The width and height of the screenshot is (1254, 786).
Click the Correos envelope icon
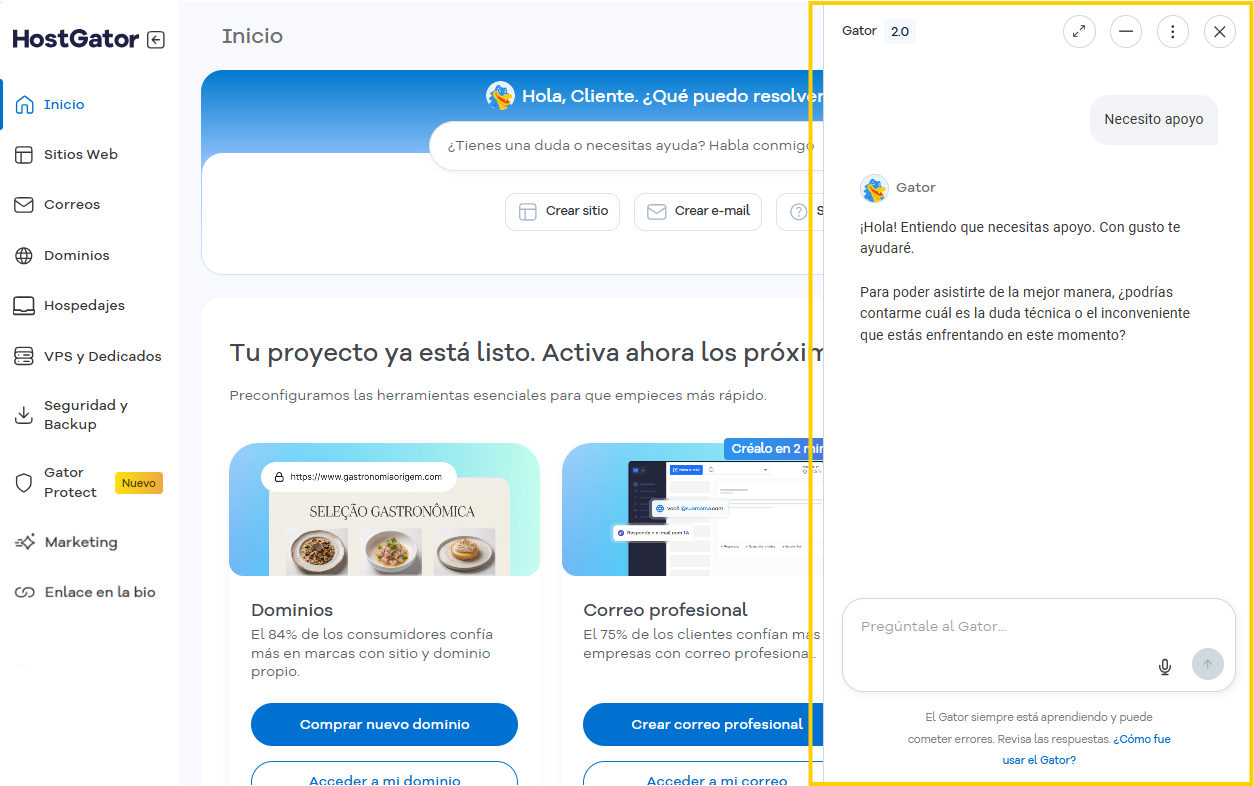click(24, 205)
